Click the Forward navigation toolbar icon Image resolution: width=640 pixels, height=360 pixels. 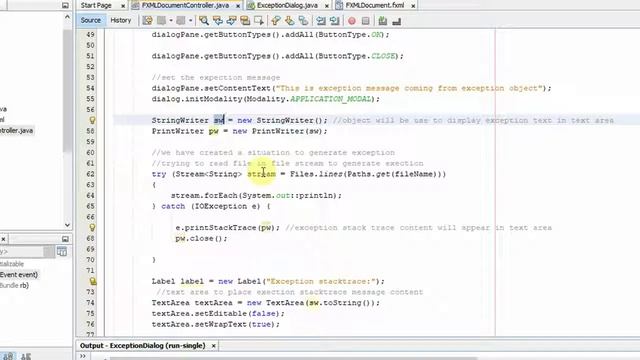[181, 20]
